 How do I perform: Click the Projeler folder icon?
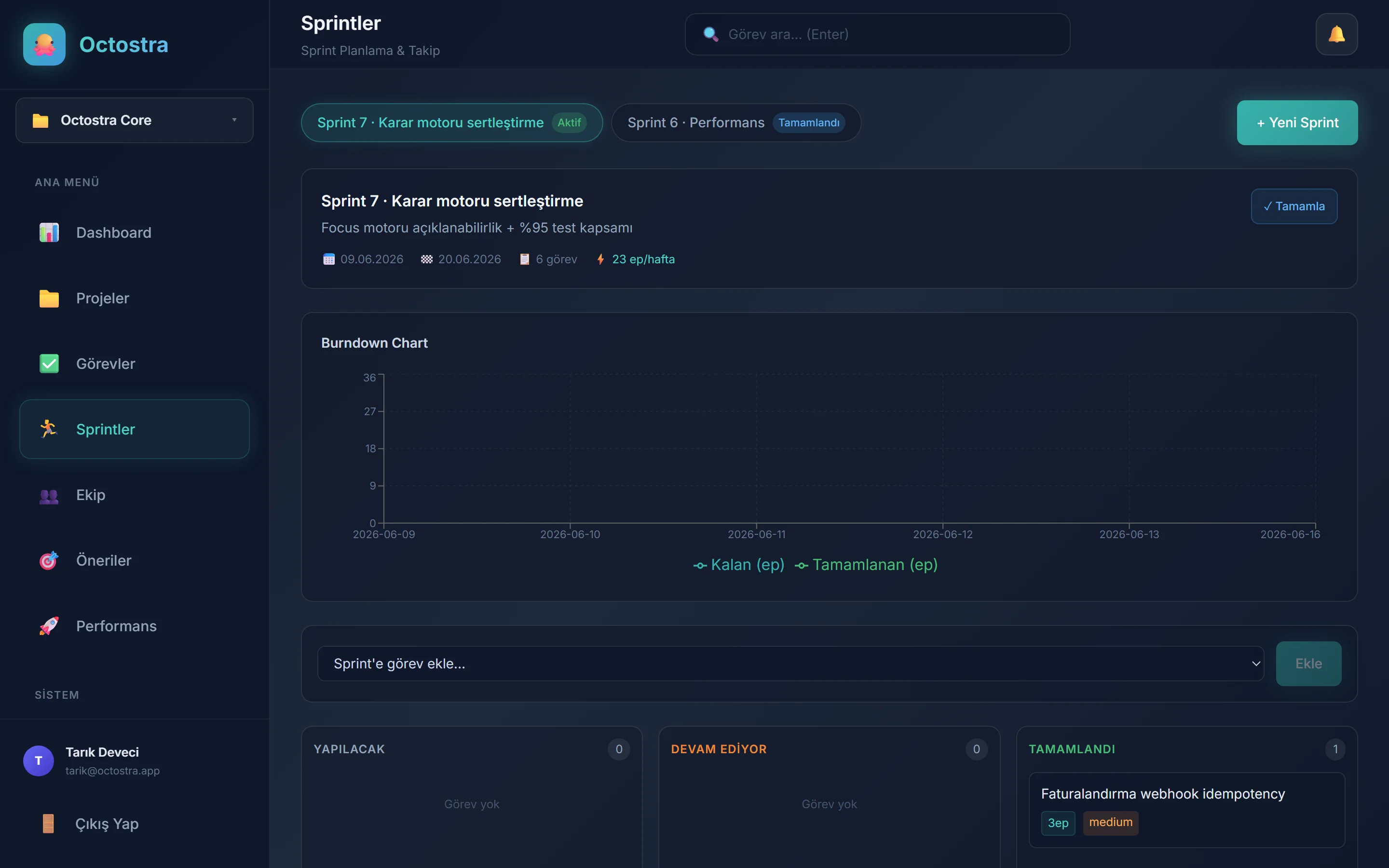tap(49, 298)
